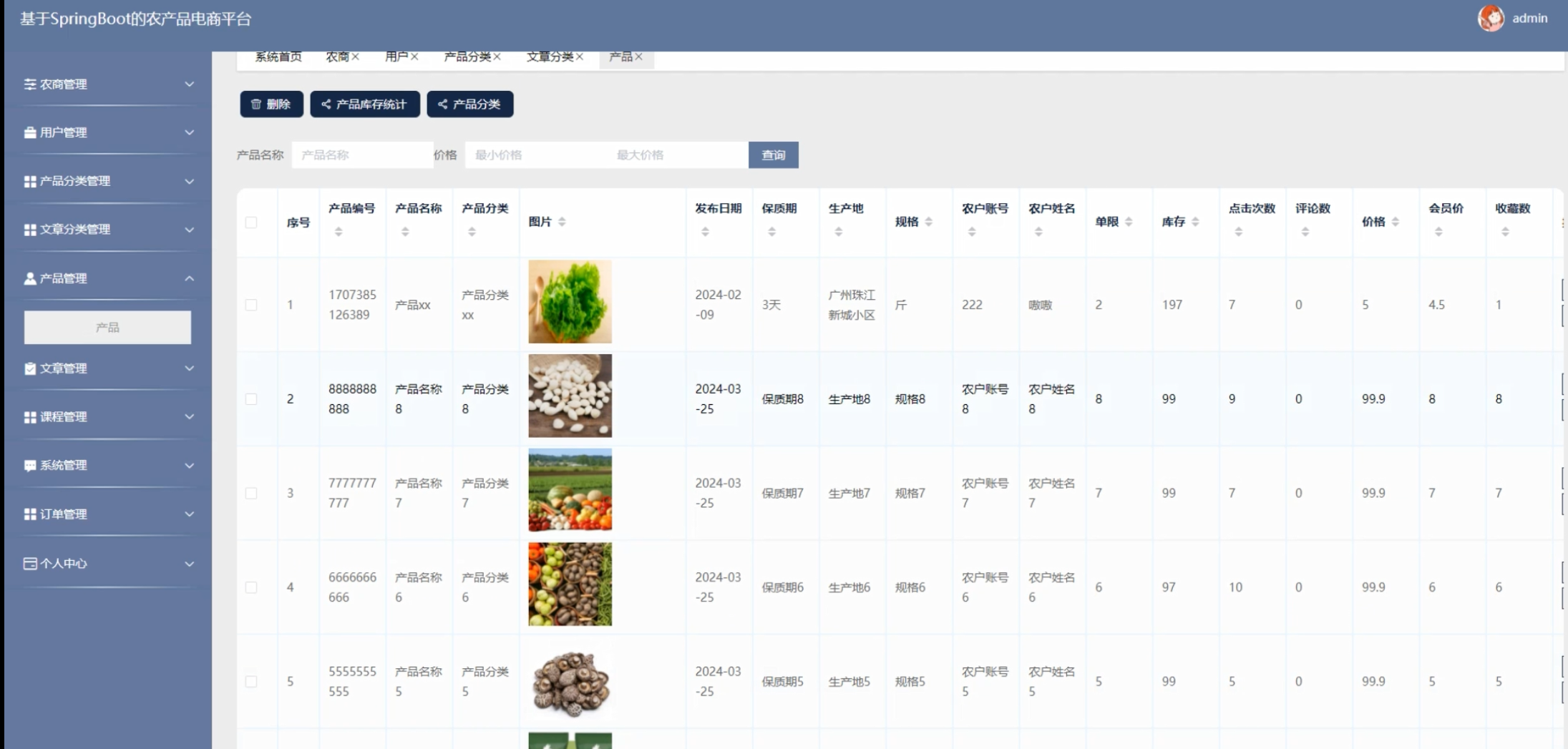Screen dimensions: 1568x749
Task: Click the 产品管理 person icon
Action: click(30, 278)
